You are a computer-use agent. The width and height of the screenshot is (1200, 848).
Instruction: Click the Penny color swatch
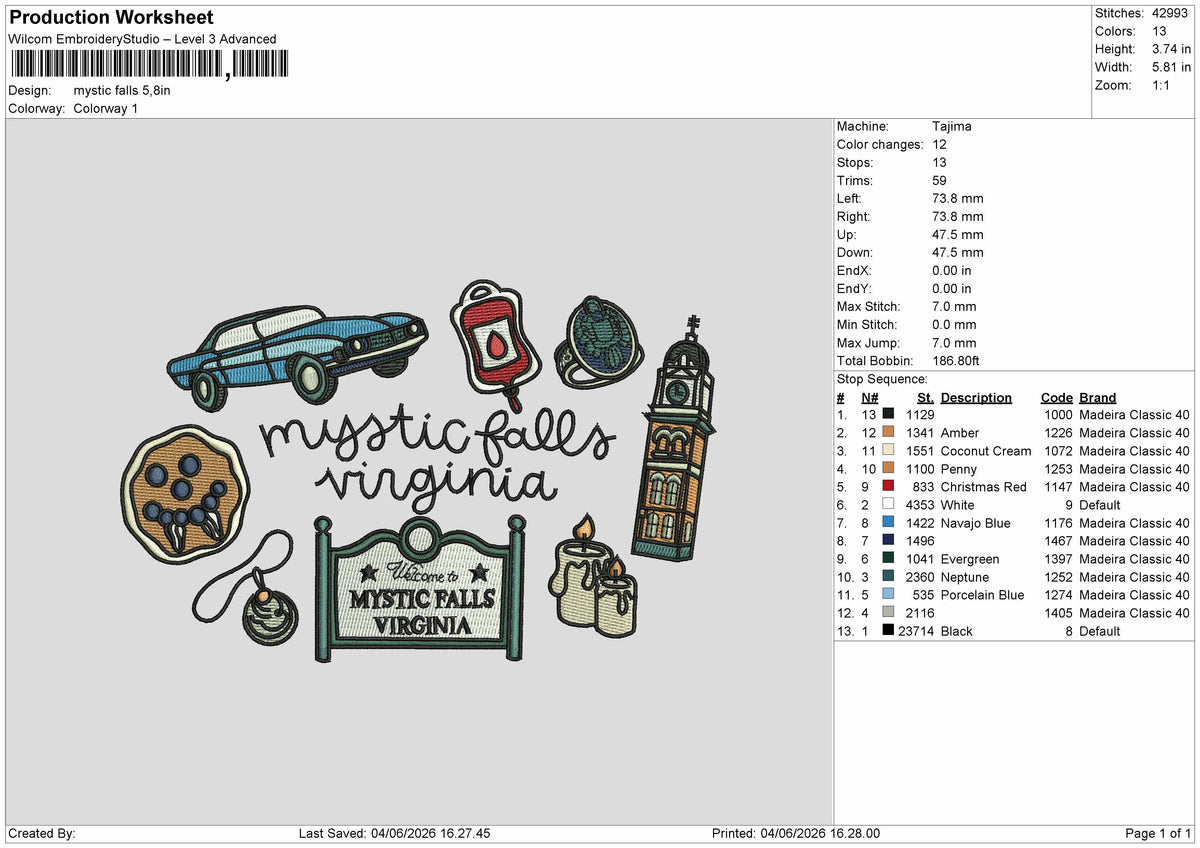[888, 469]
